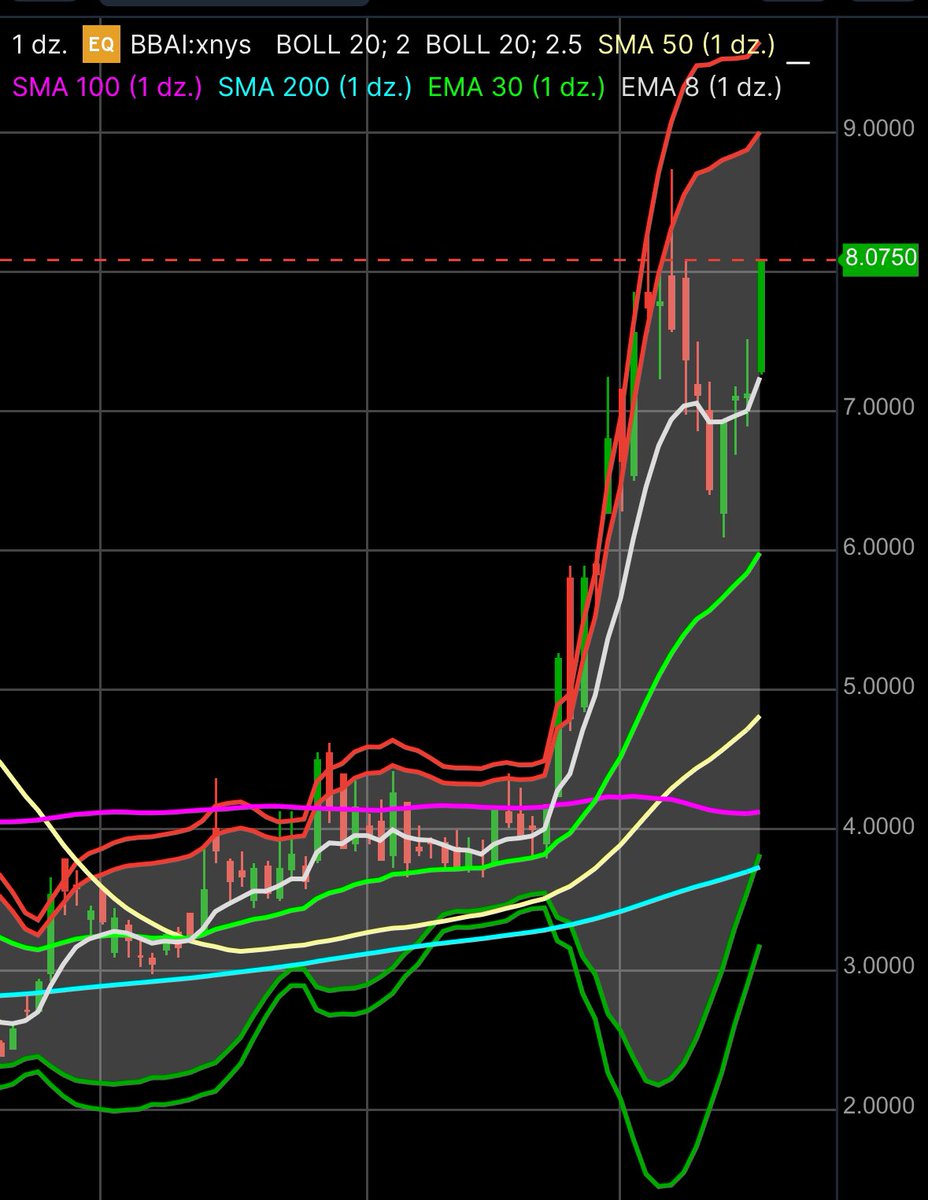Select the SMA 100 (1 dz.) indicator label
This screenshot has height=1200, width=928.
[105, 87]
